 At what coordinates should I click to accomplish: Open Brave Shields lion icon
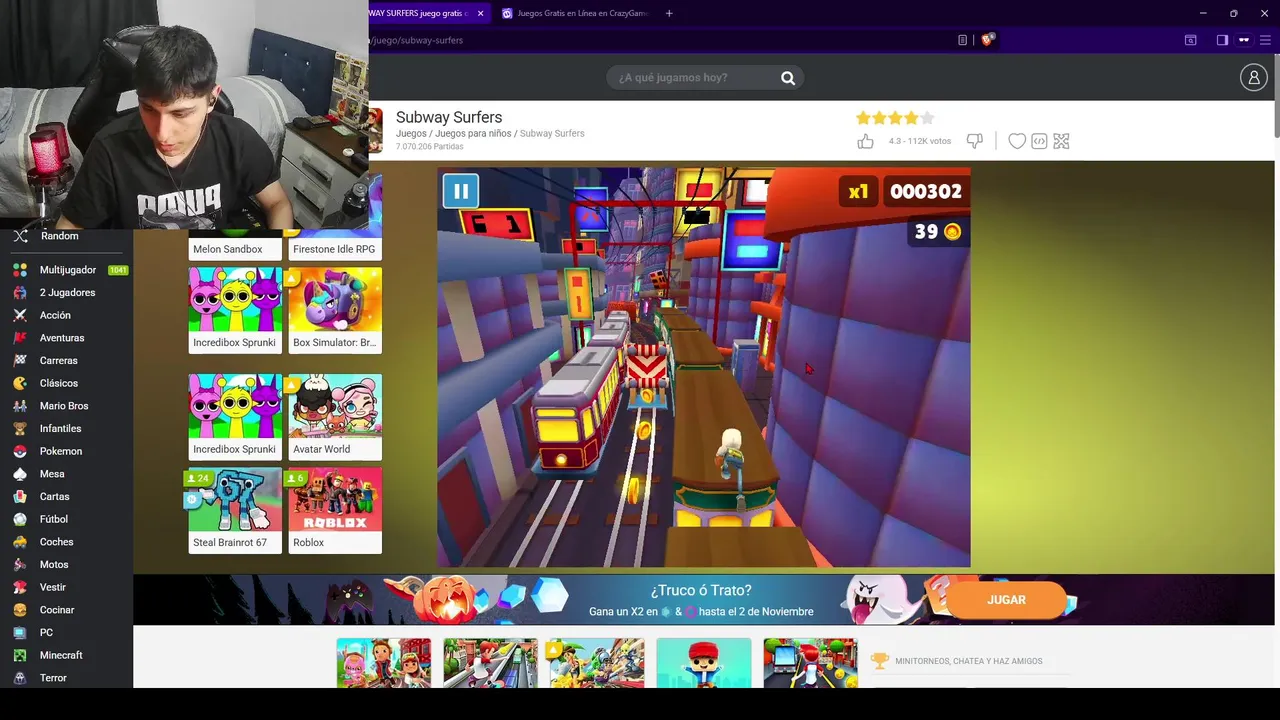tap(988, 40)
